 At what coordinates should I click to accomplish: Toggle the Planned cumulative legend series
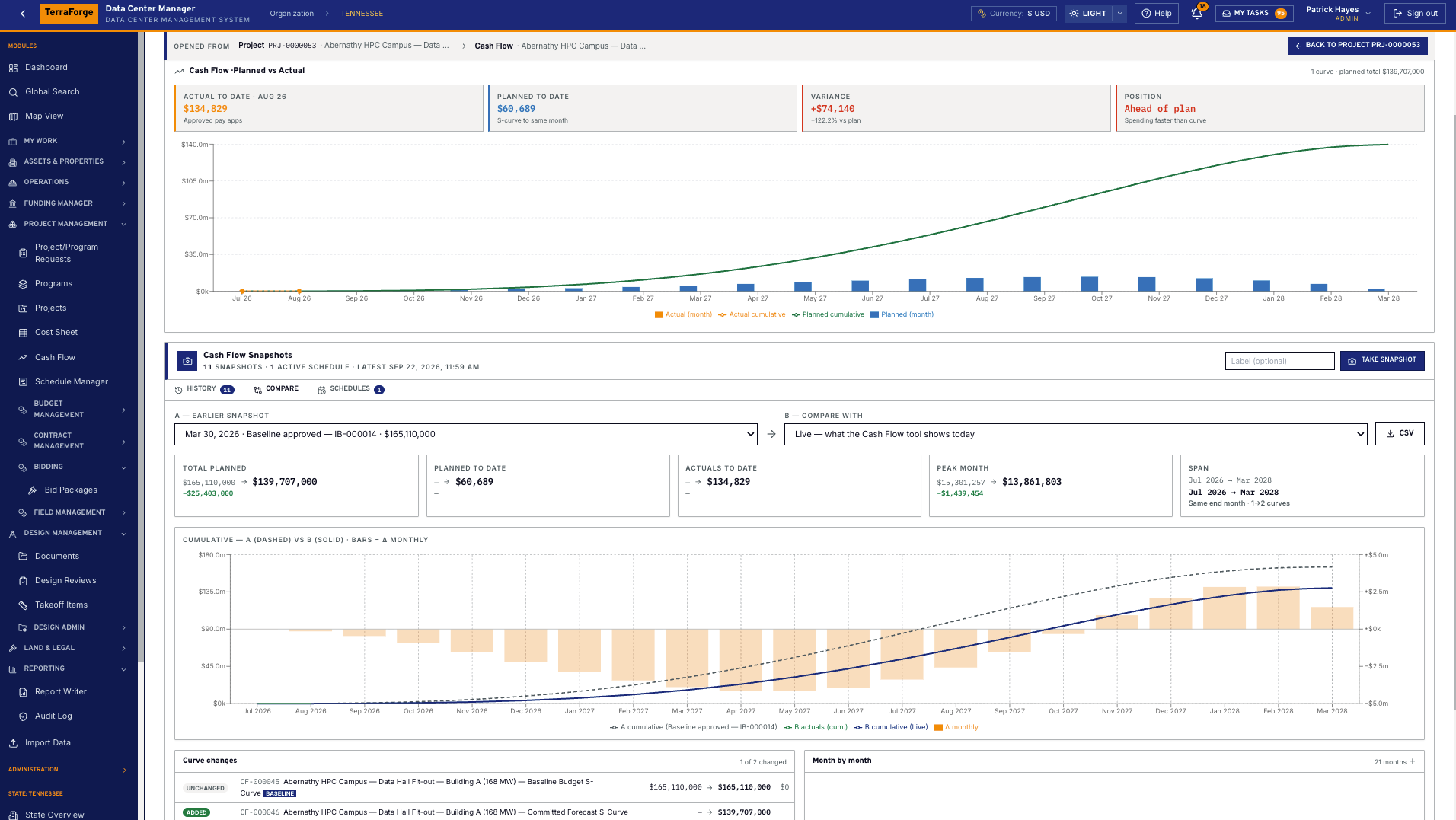828,314
